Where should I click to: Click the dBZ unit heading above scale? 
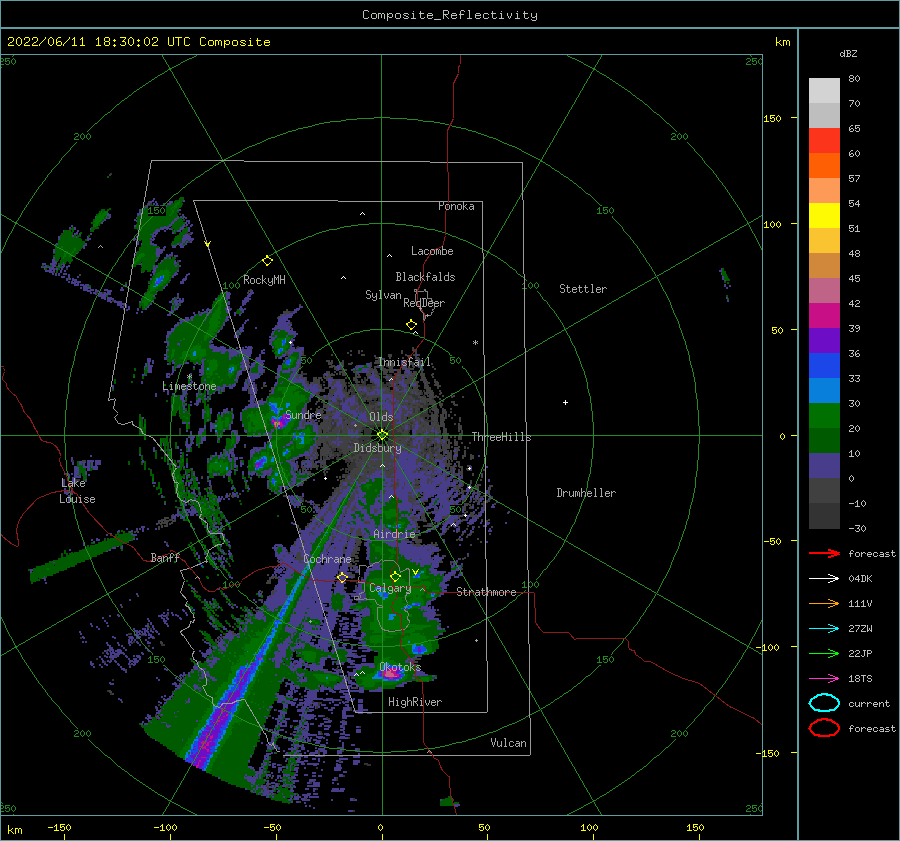[848, 54]
